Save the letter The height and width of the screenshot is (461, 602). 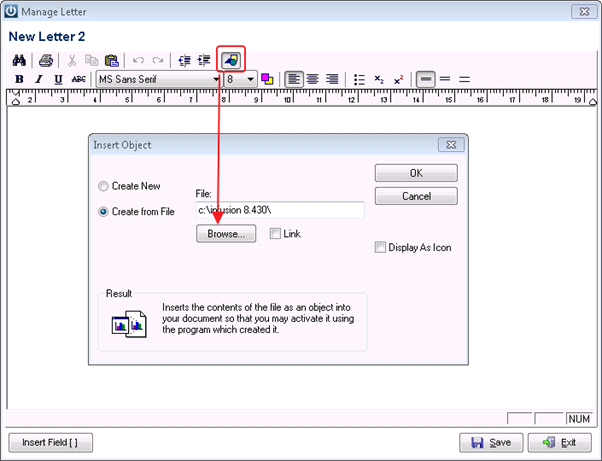pyautogui.click(x=491, y=443)
